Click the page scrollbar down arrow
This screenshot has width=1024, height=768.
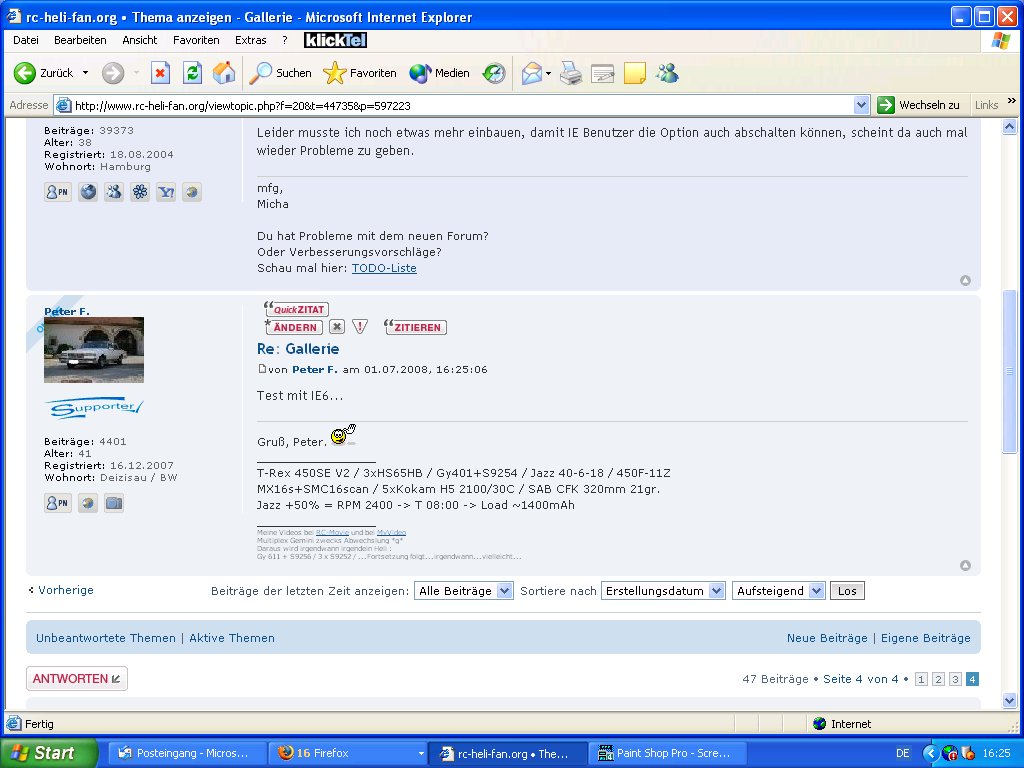1009,701
